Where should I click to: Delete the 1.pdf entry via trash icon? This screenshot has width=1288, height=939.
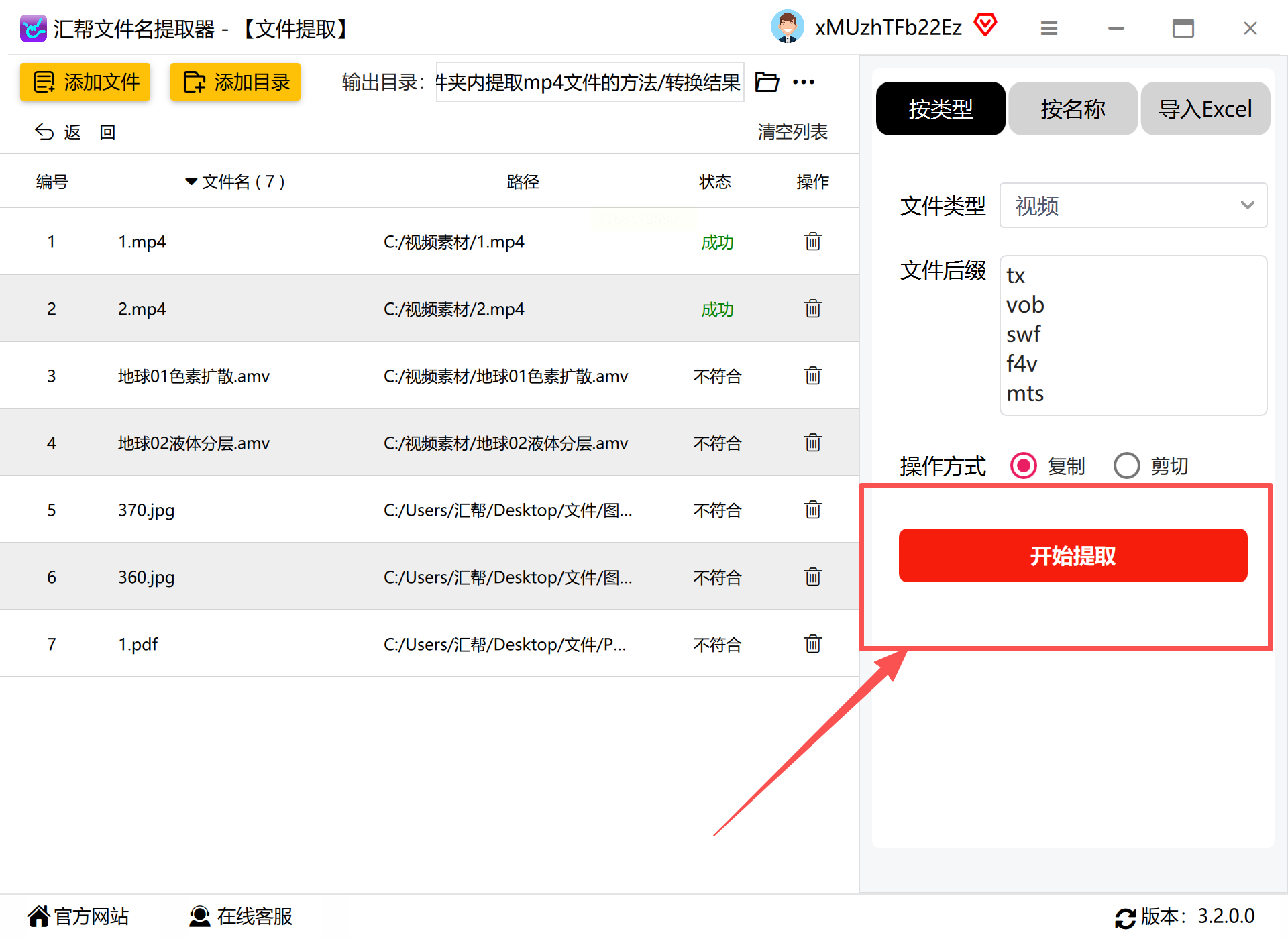point(812,644)
